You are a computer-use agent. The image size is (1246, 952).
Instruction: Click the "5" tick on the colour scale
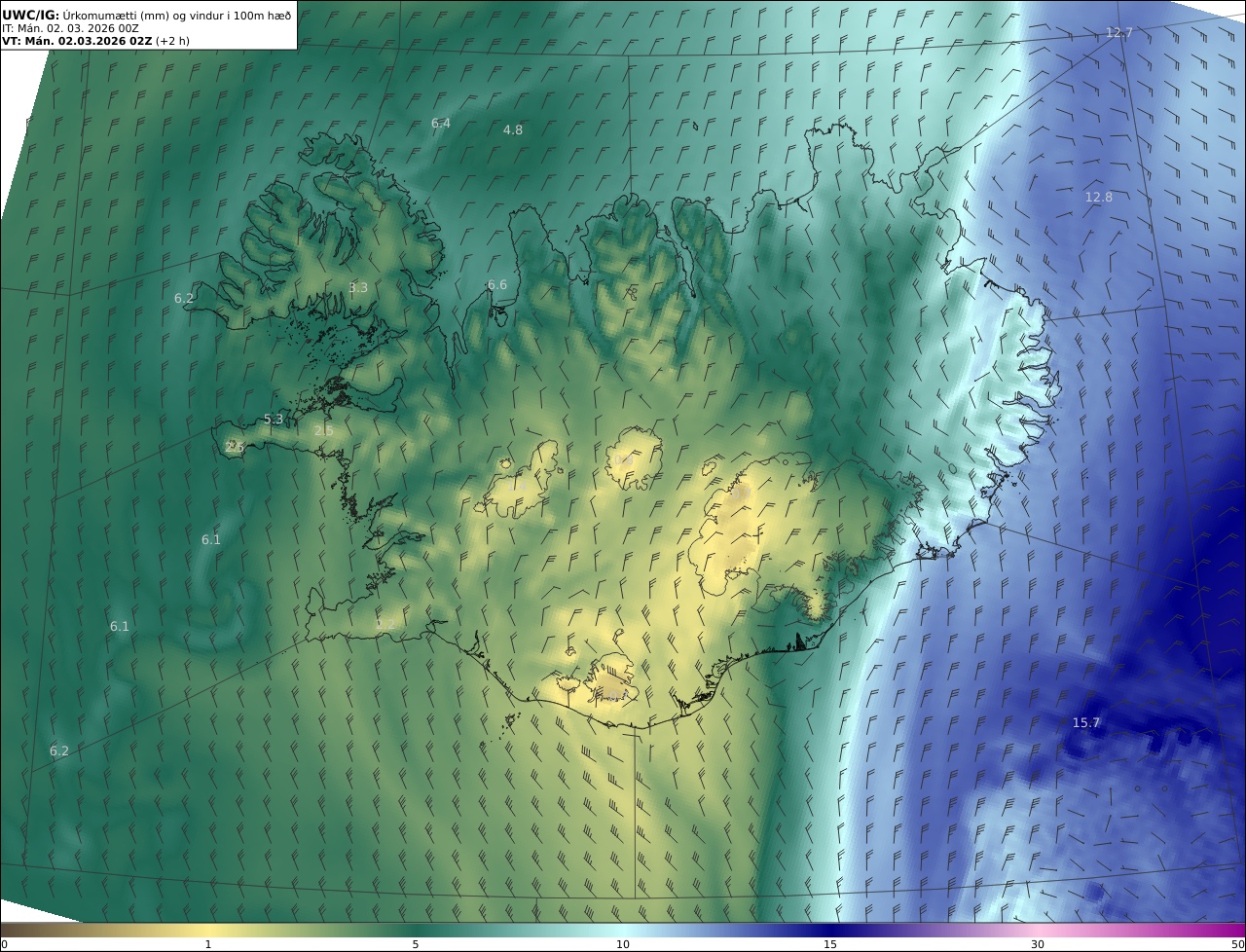coord(416,944)
